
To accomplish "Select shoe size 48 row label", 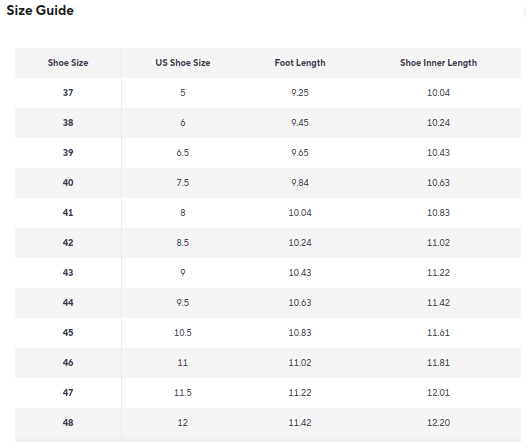I will [x=68, y=423].
